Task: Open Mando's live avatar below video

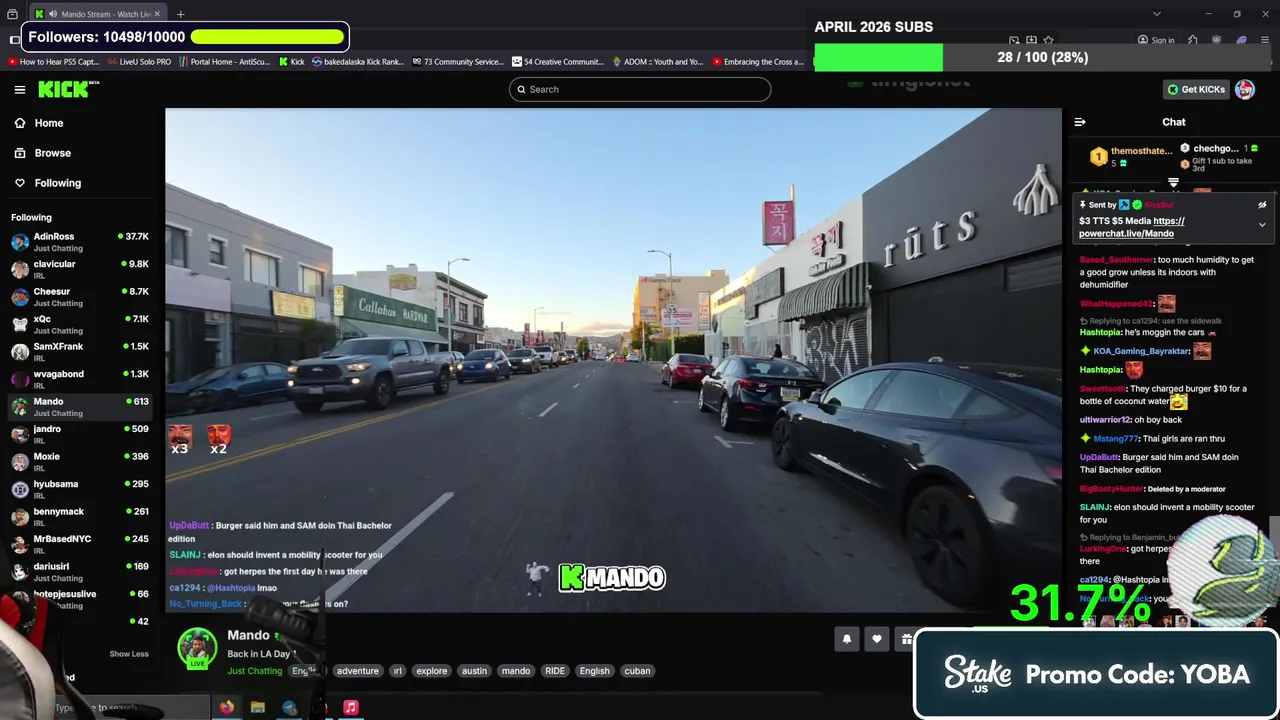Action: tap(197, 648)
